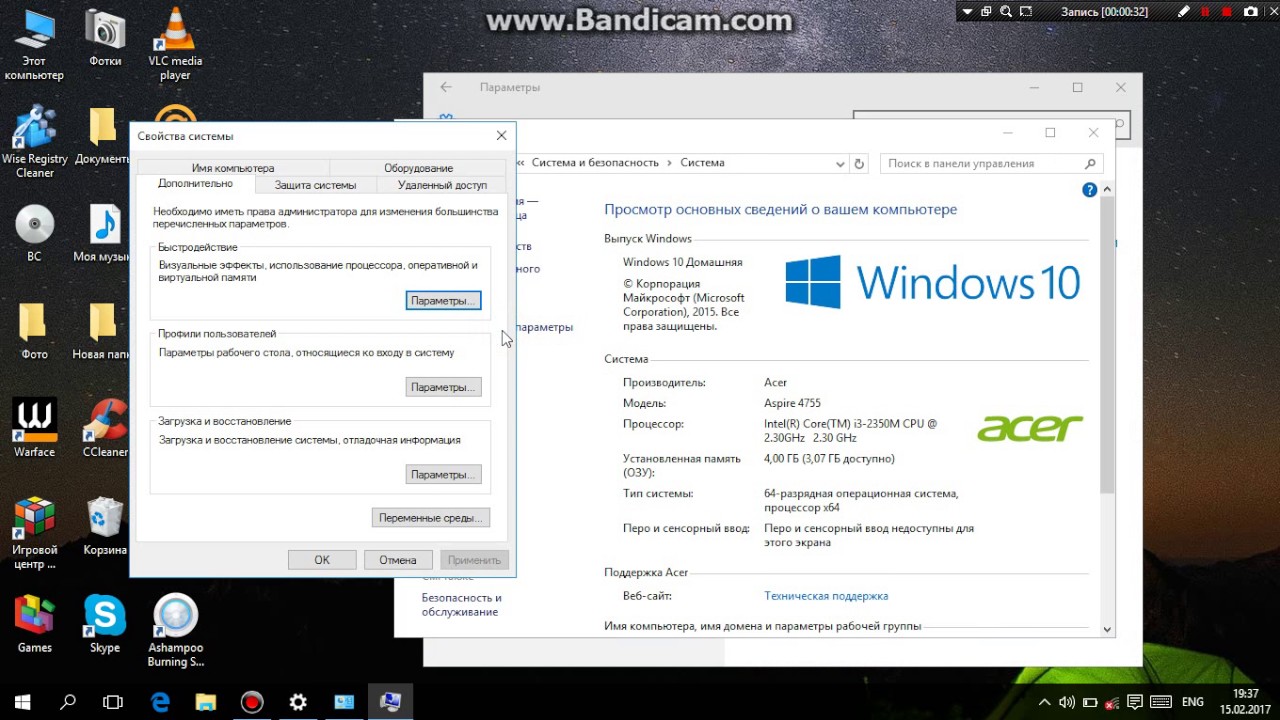Select Games desktop icon
The height and width of the screenshot is (720, 1280).
click(x=34, y=625)
